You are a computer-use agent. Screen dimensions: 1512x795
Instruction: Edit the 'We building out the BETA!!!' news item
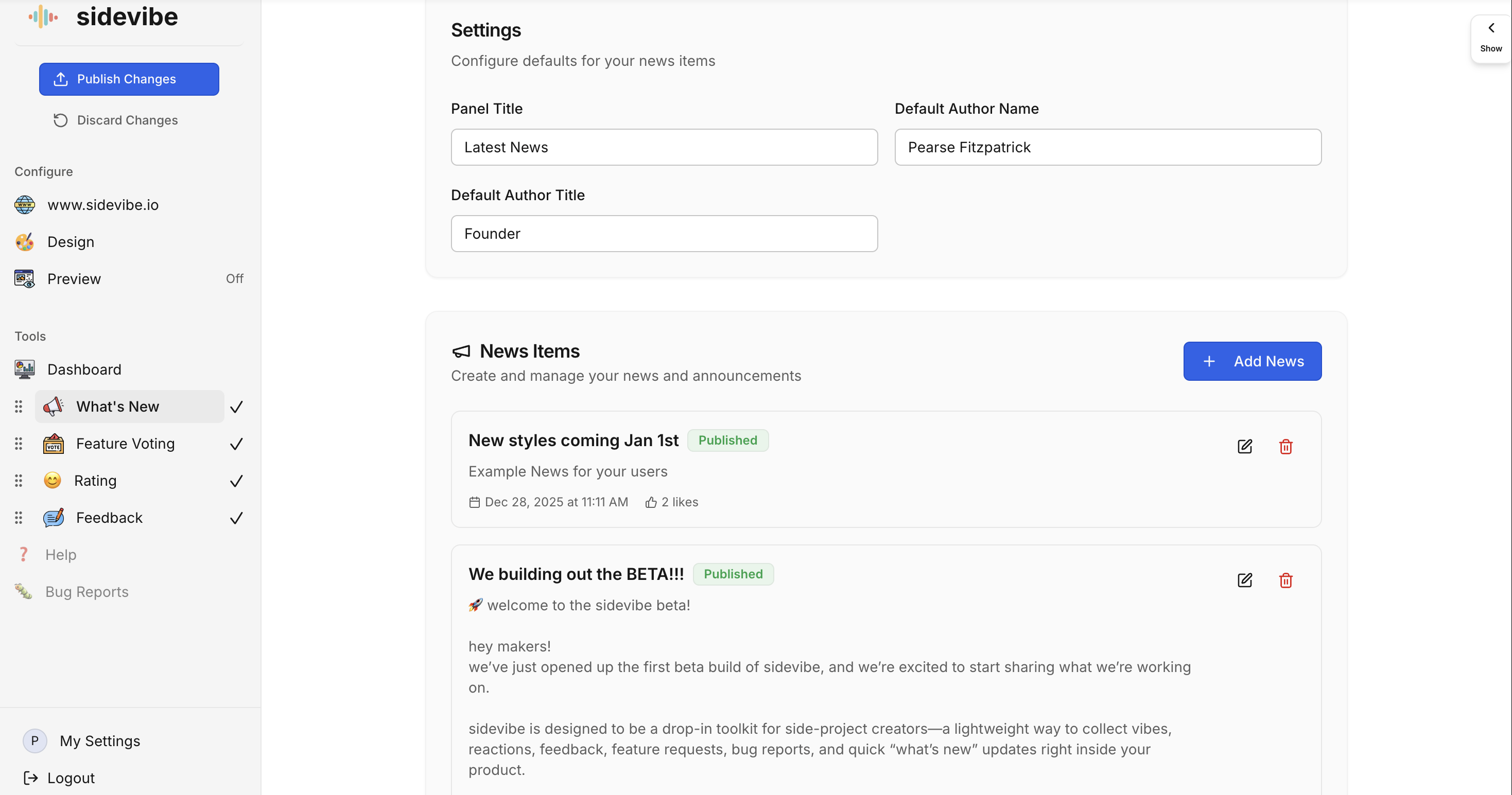(x=1244, y=580)
